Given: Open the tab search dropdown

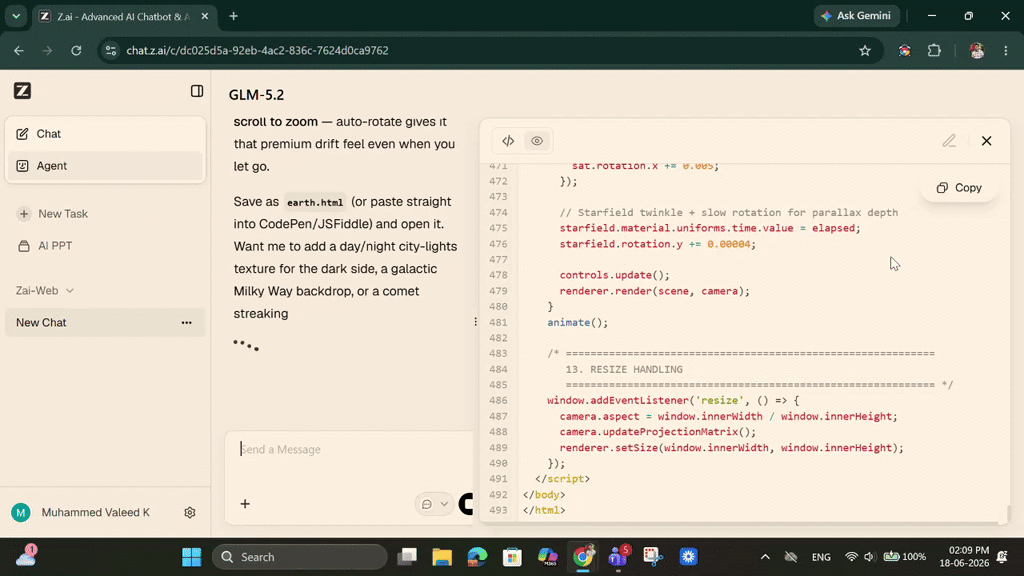Looking at the screenshot, I should 16,16.
